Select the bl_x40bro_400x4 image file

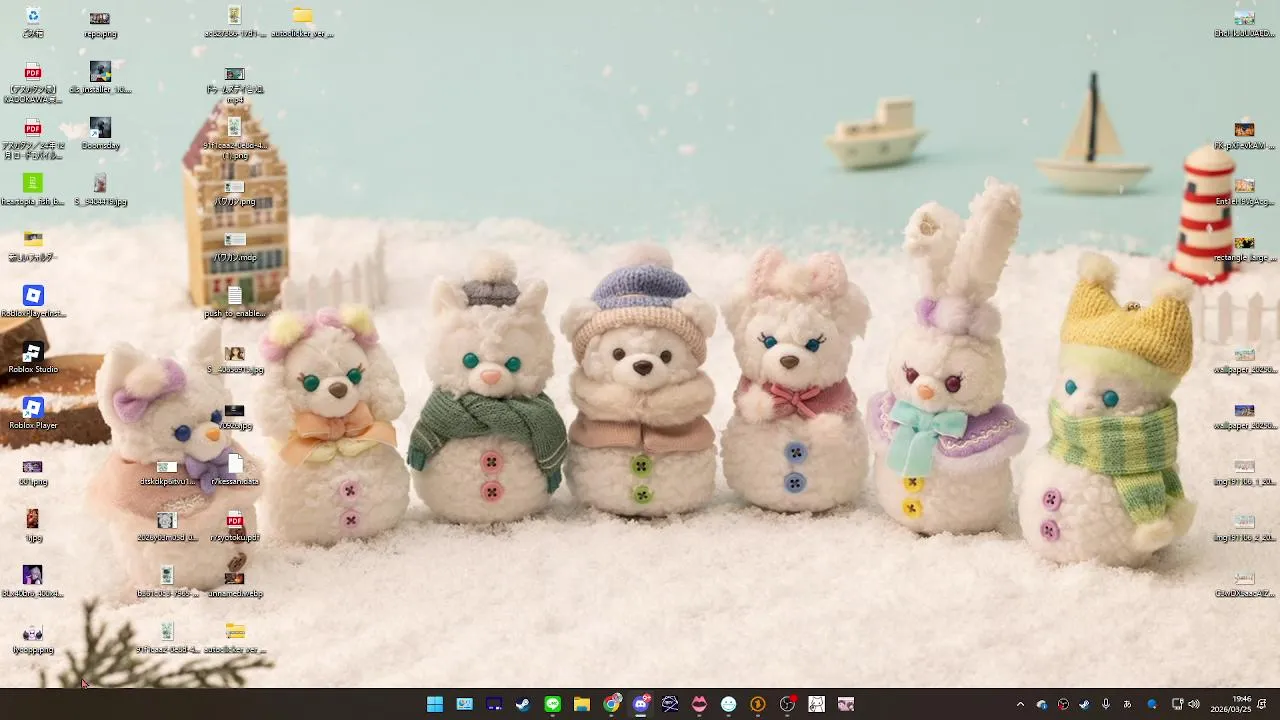click(x=33, y=583)
